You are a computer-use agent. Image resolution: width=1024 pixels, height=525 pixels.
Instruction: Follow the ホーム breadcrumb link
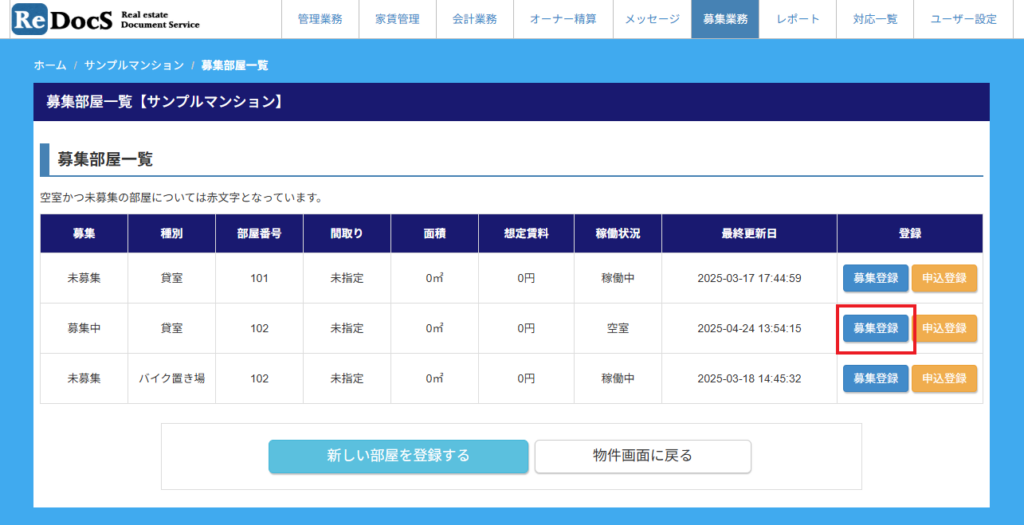[50, 65]
